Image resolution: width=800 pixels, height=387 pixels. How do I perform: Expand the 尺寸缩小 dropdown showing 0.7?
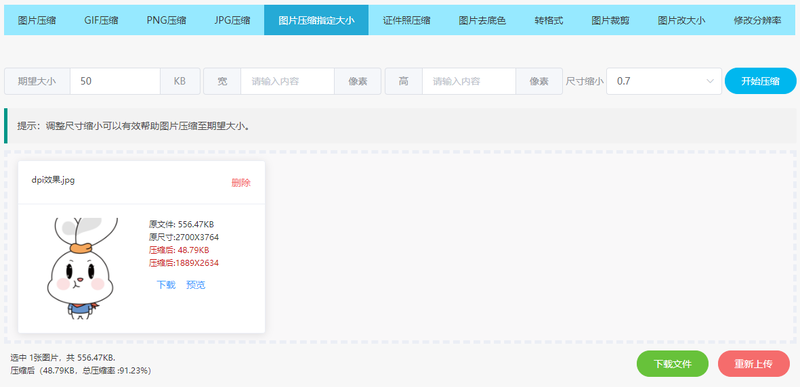point(664,81)
